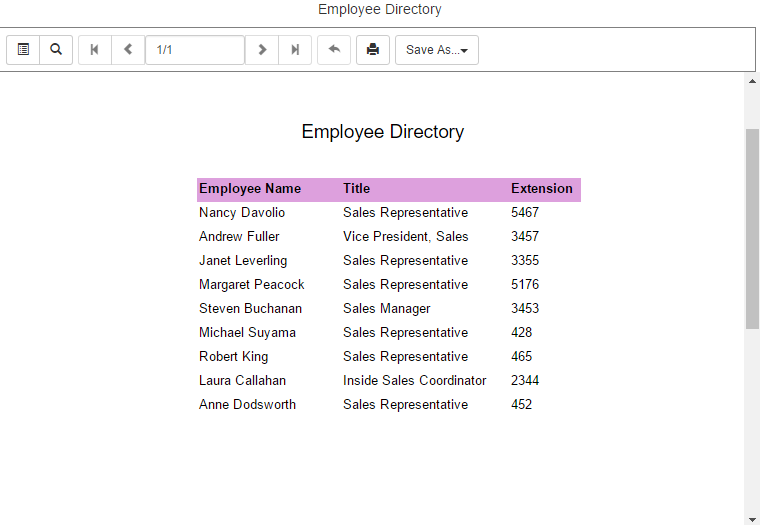
Task: Open the search magnifier tool
Action: click(x=56, y=49)
